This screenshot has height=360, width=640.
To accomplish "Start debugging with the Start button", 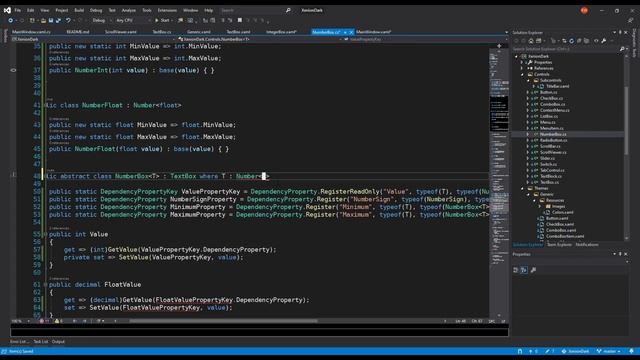I will point(162,20).
